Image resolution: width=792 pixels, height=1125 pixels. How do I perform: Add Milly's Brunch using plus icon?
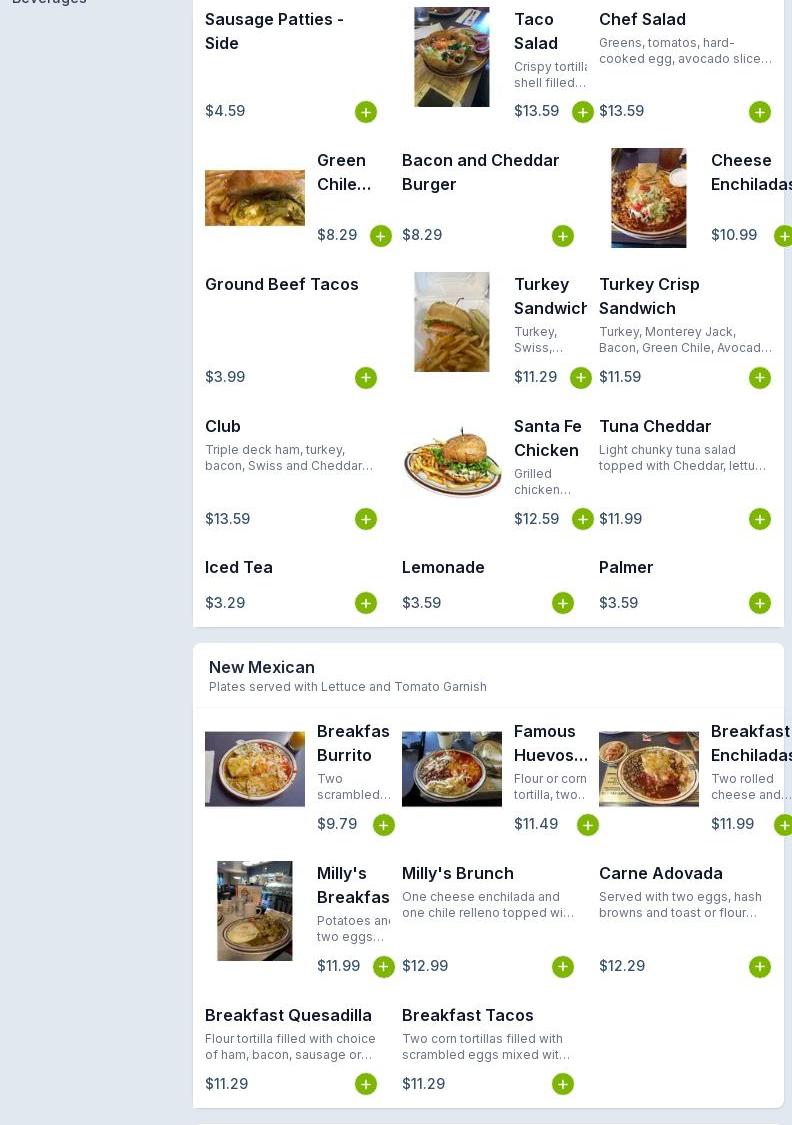(x=562, y=966)
